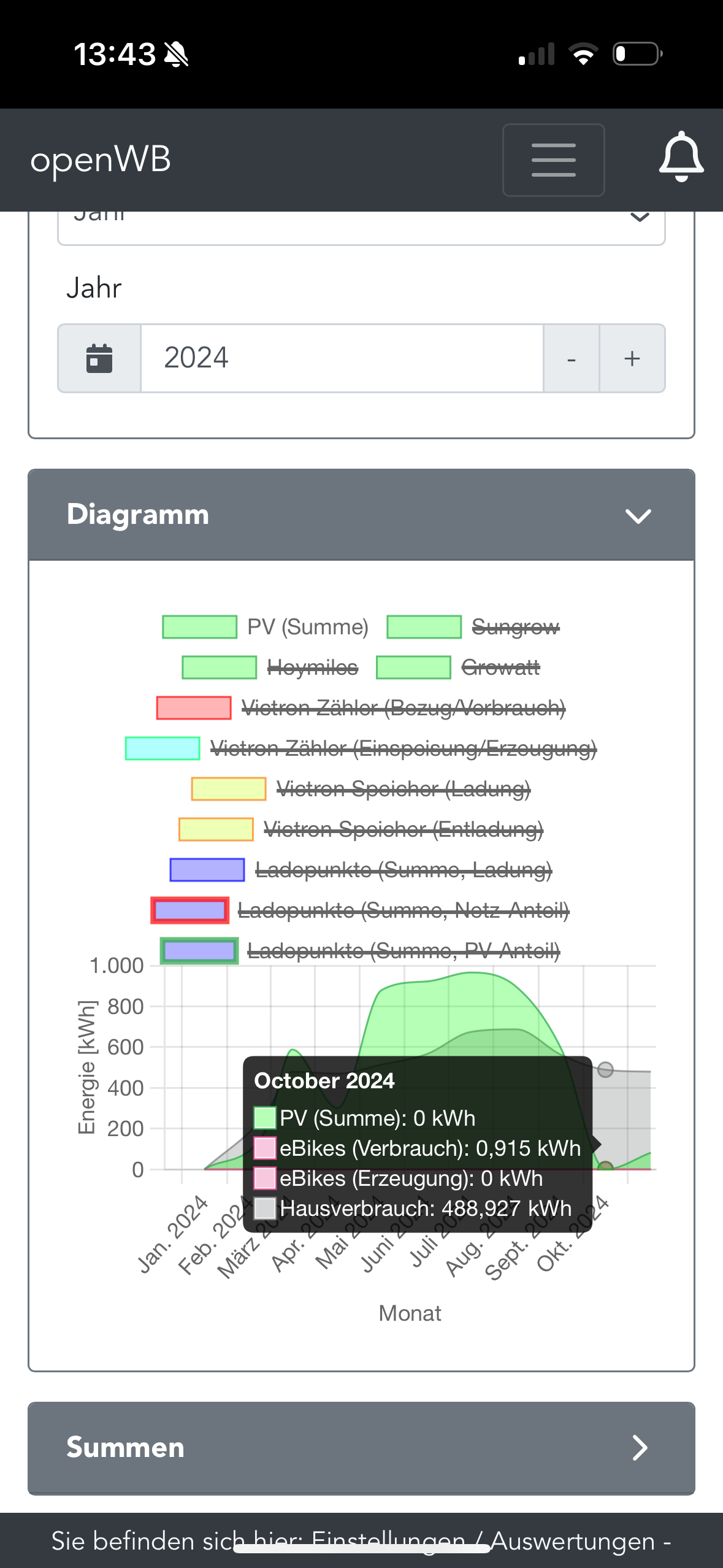Image resolution: width=723 pixels, height=1568 pixels.
Task: Click the cyan Victron Zähler Einspeisung swatch
Action: pos(163,748)
